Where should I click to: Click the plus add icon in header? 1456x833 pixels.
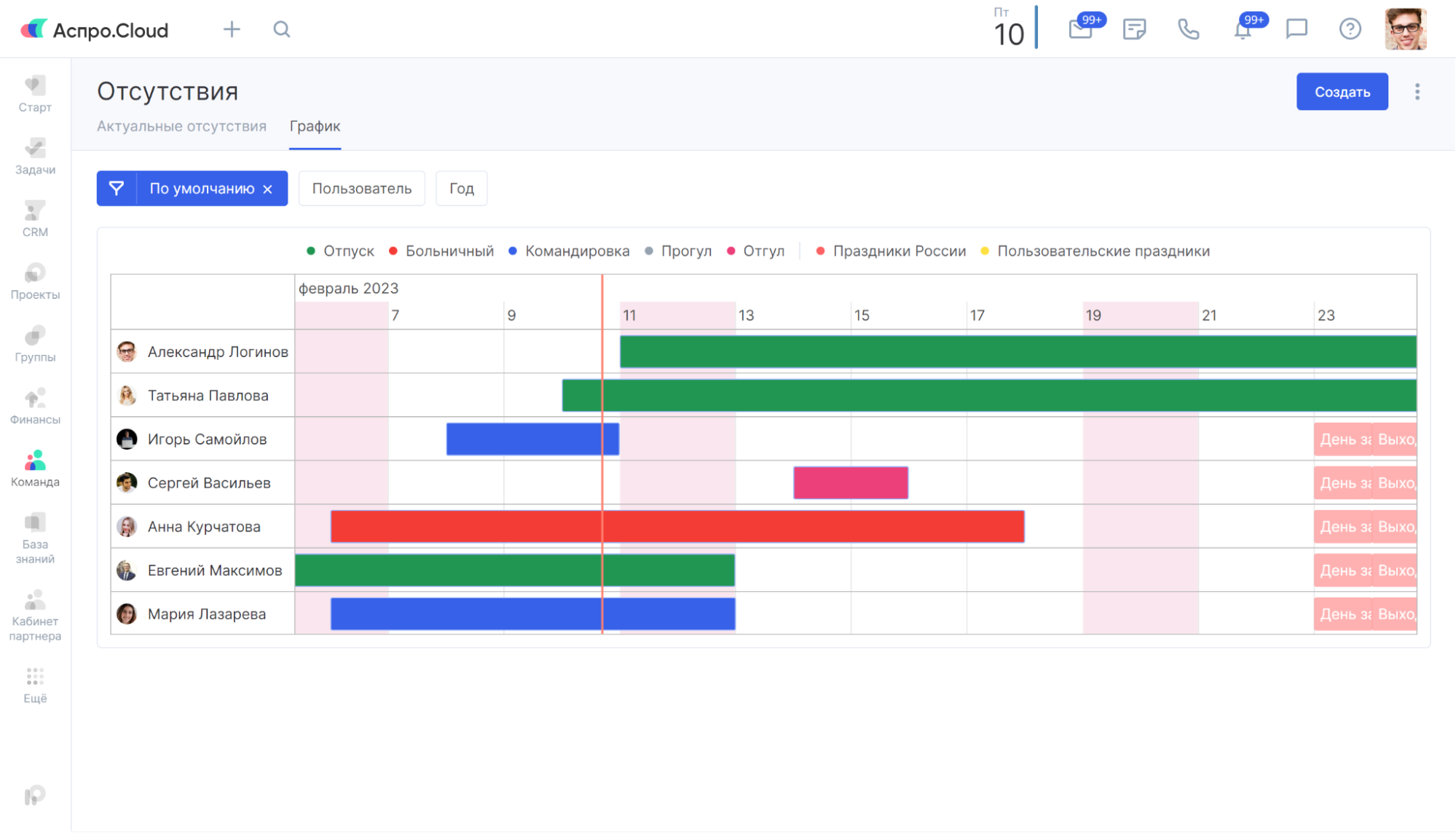[x=232, y=29]
